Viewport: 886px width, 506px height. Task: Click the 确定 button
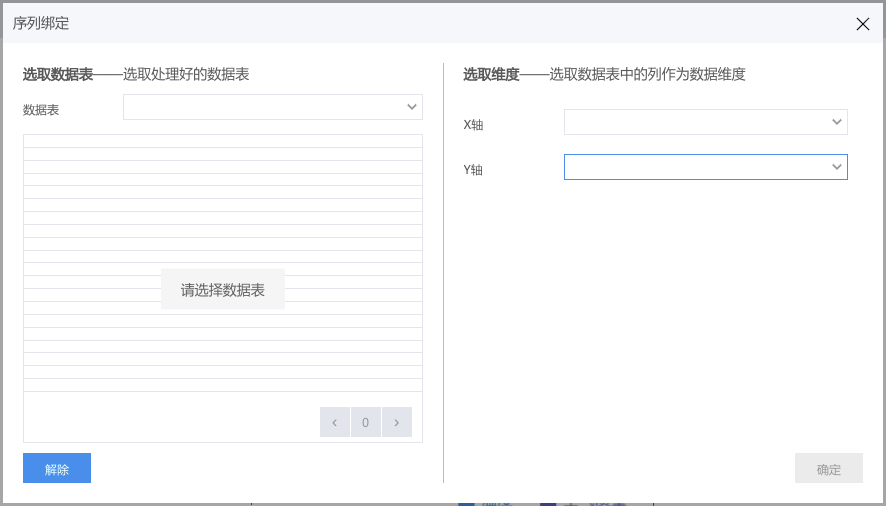(x=828, y=468)
